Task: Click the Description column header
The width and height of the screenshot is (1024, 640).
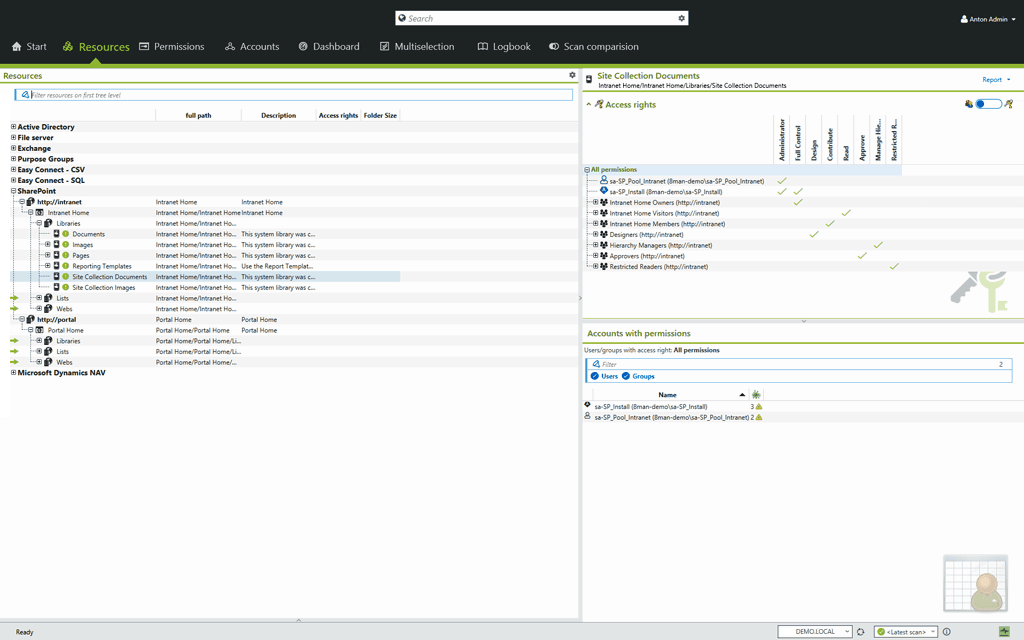Action: click(278, 115)
